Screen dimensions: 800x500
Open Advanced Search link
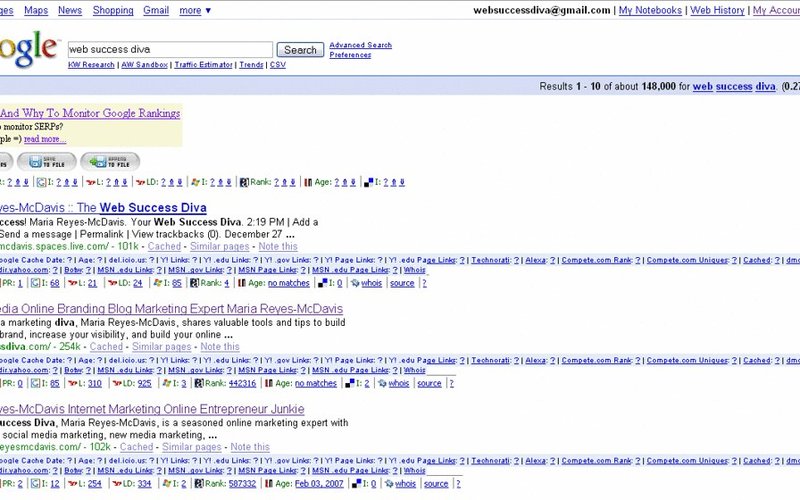[361, 45]
